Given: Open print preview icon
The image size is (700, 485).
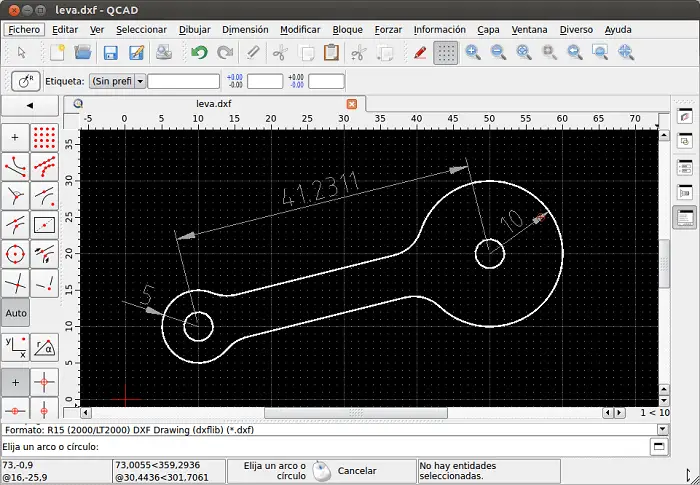Looking at the screenshot, I should coord(164,53).
